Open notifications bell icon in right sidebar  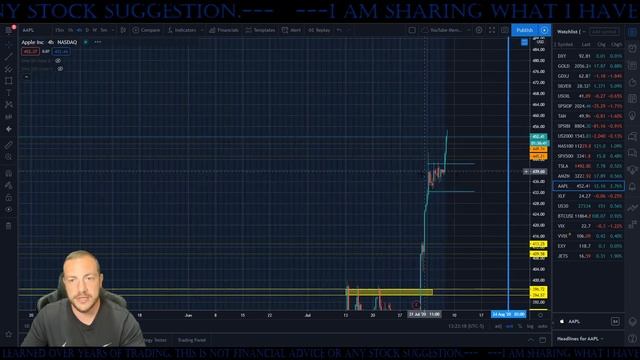pos(633,187)
